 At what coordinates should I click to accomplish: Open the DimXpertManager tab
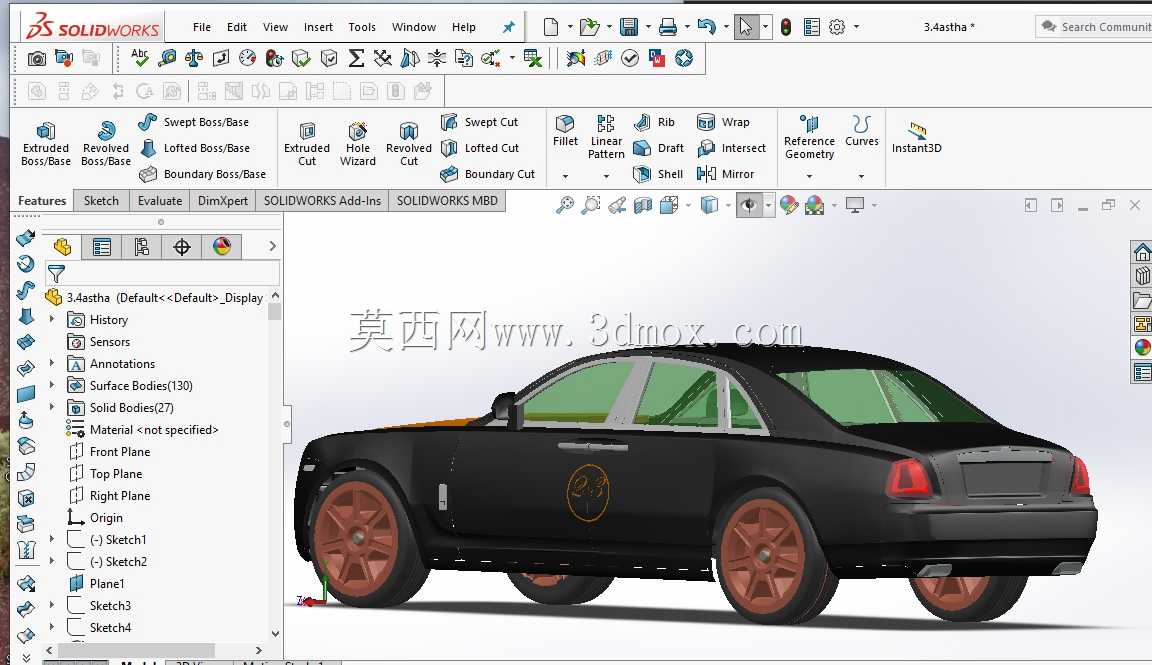point(181,247)
